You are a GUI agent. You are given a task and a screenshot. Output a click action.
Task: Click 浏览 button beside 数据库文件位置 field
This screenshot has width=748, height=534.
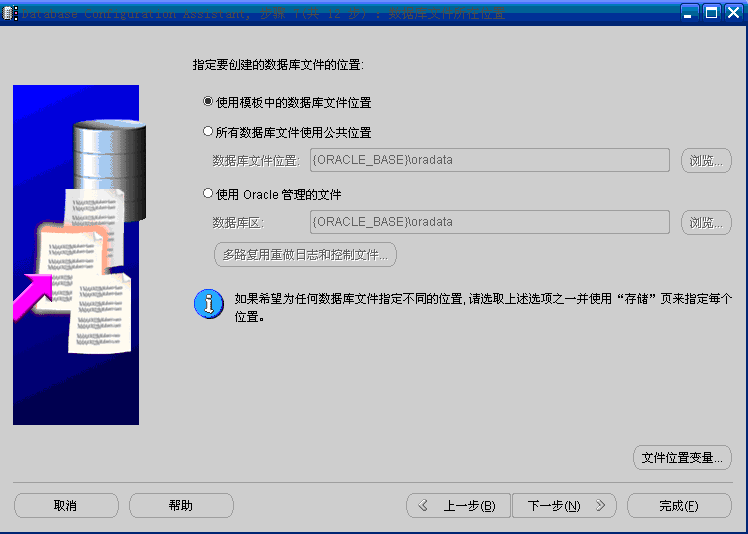706,160
